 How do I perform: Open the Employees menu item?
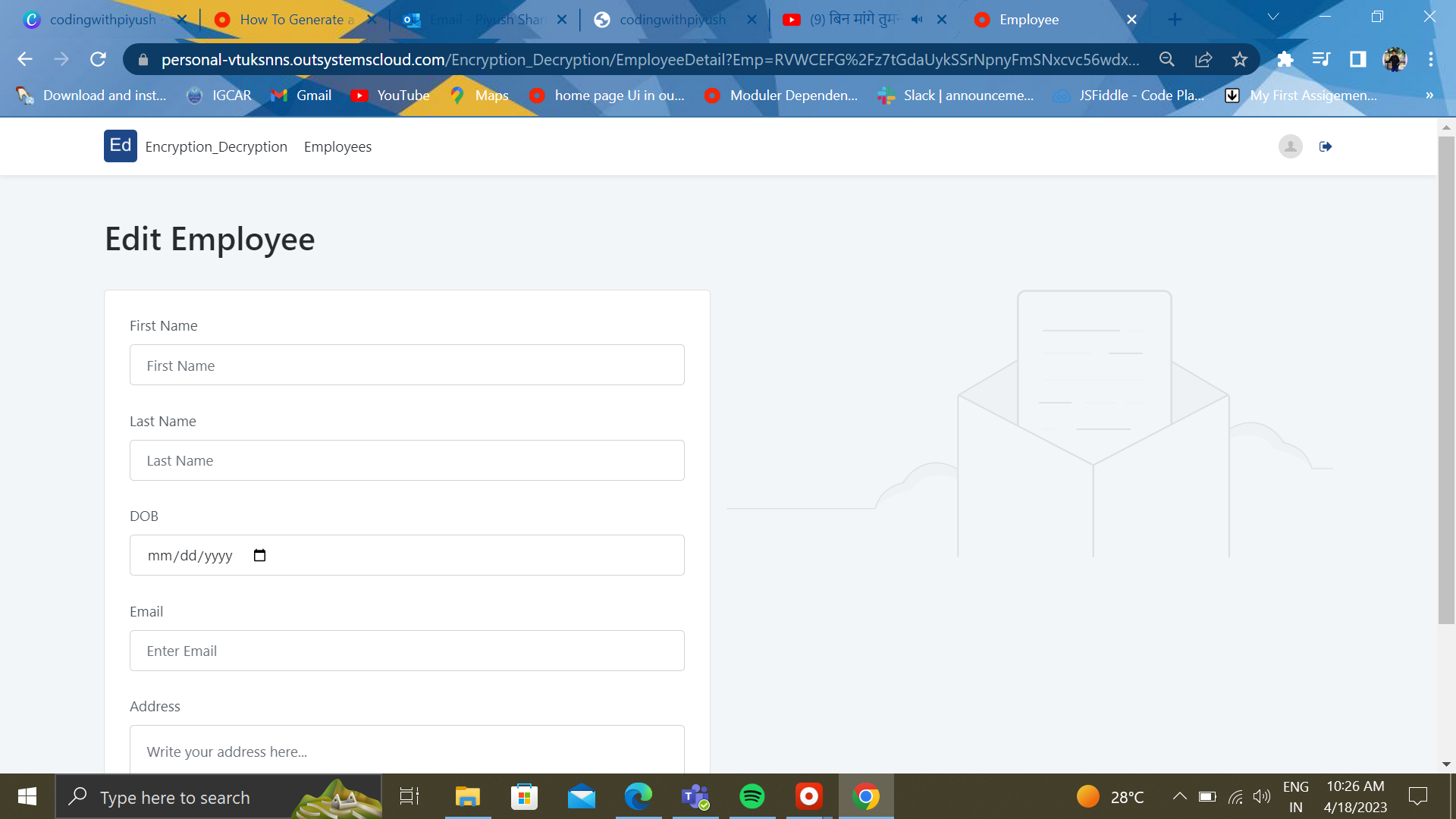point(337,147)
